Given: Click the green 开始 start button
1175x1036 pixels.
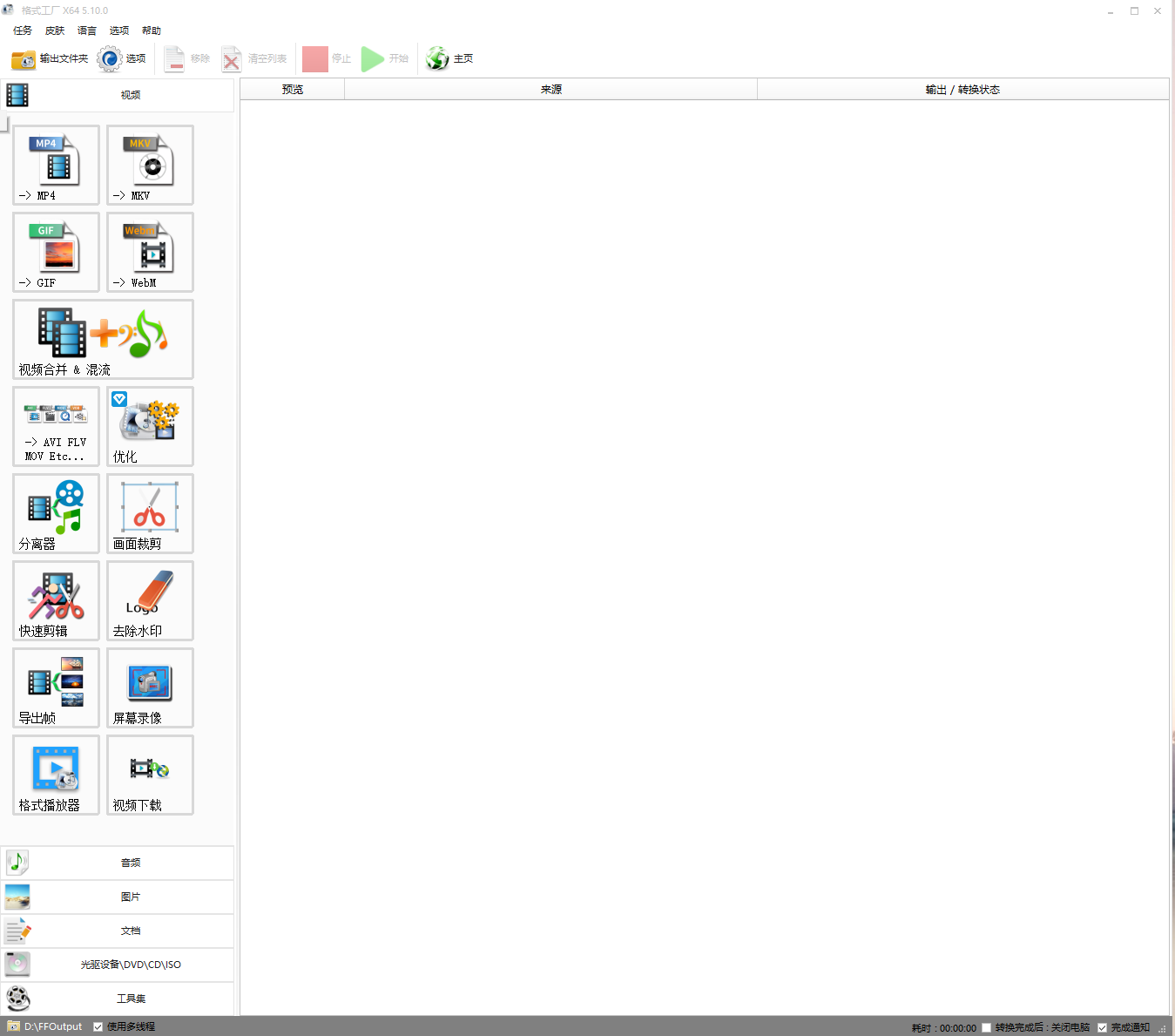Looking at the screenshot, I should tap(385, 58).
